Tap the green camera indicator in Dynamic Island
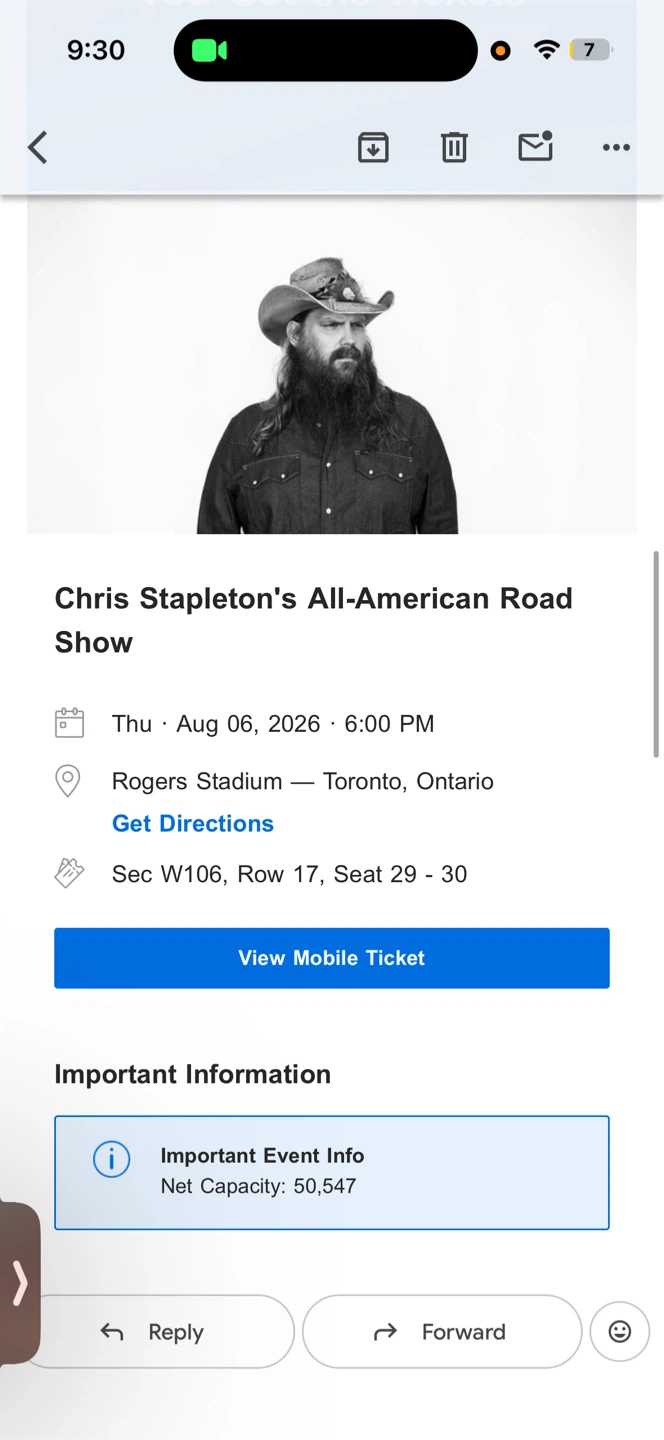 point(209,50)
